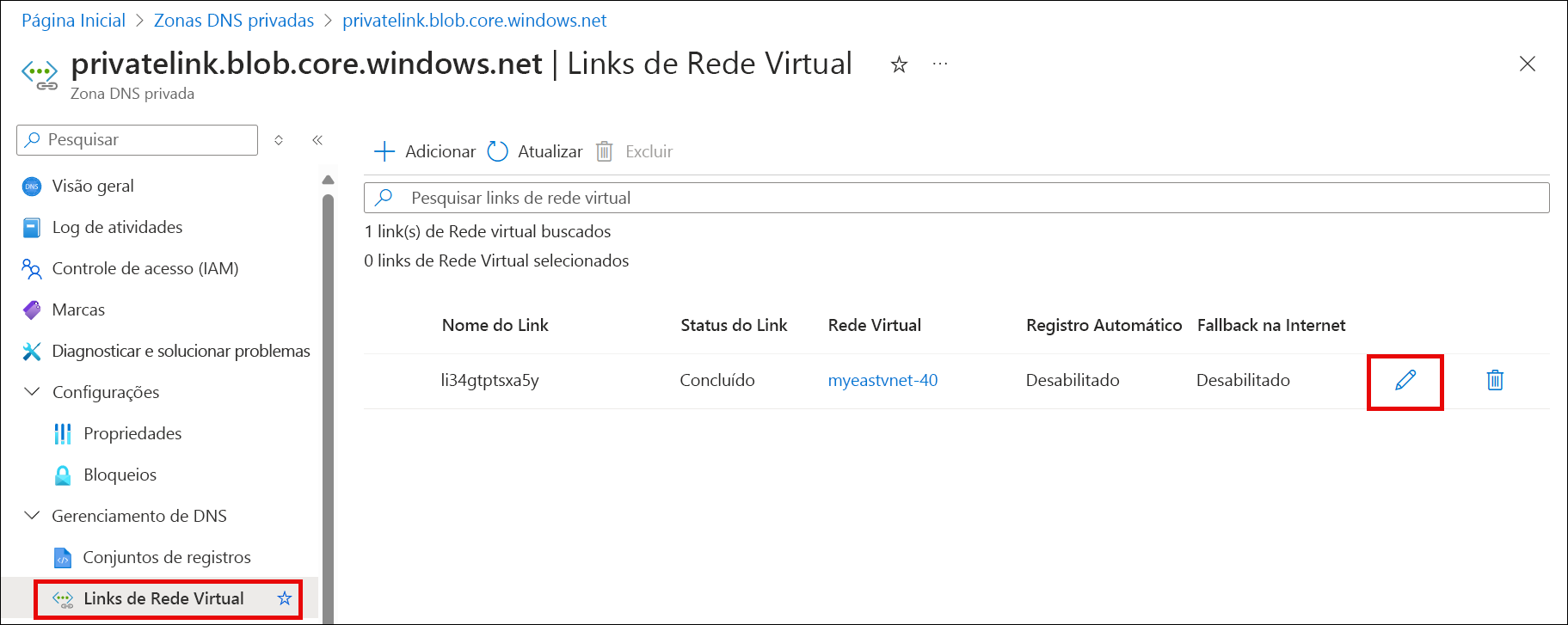Open the myeastvnet-40 virtual network link
The height and width of the screenshot is (625, 1568).
click(882, 380)
